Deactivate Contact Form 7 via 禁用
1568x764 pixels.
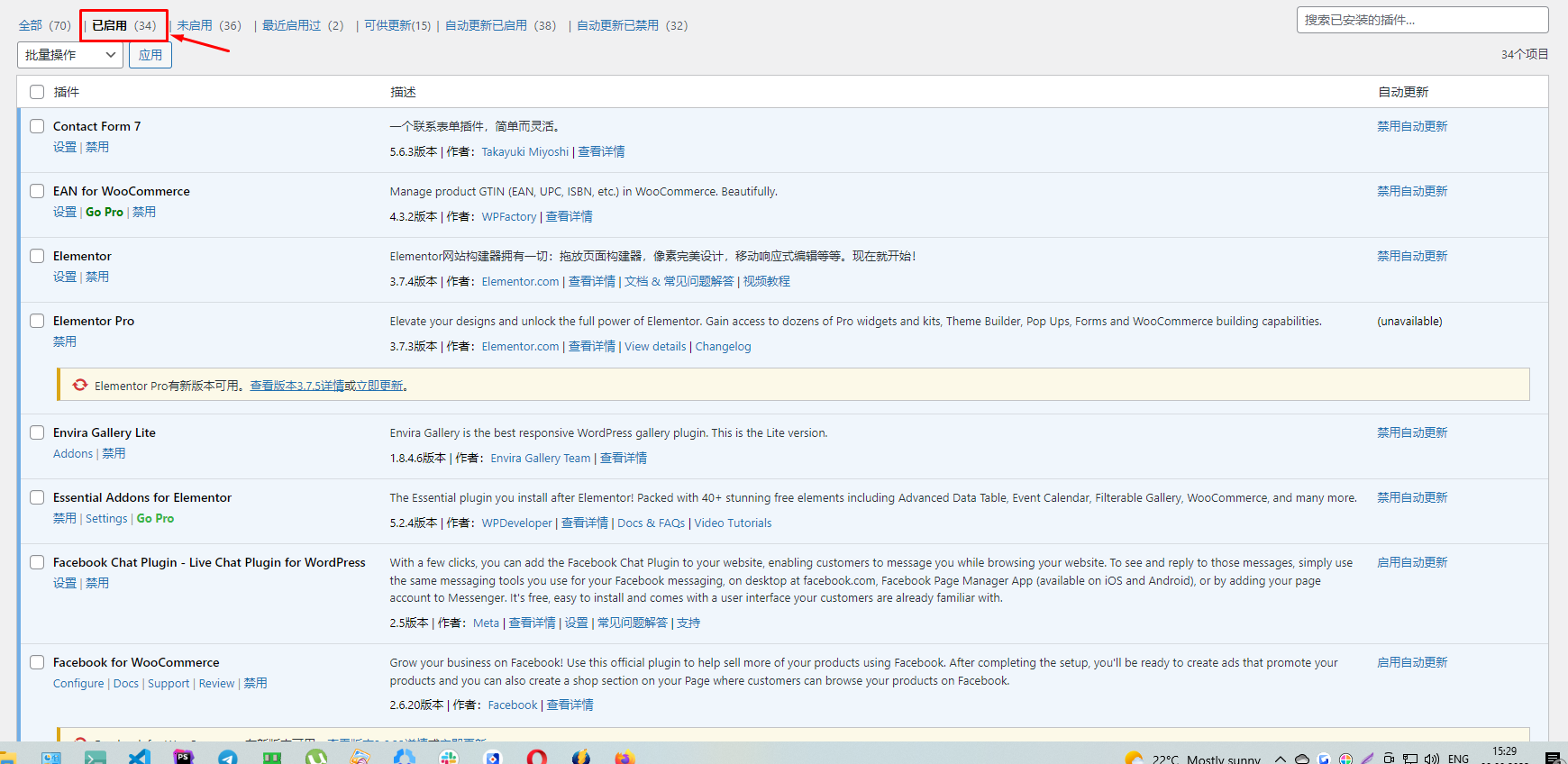point(97,147)
